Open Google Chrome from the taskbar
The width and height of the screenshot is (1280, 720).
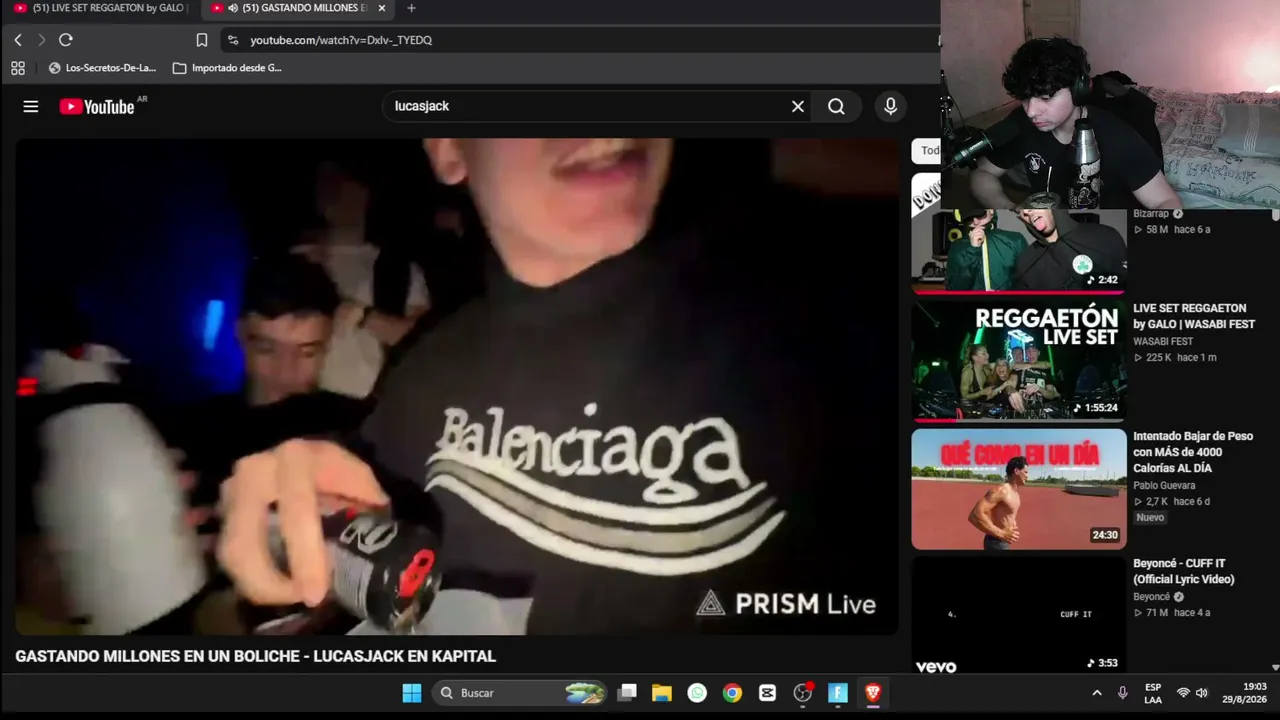click(733, 693)
